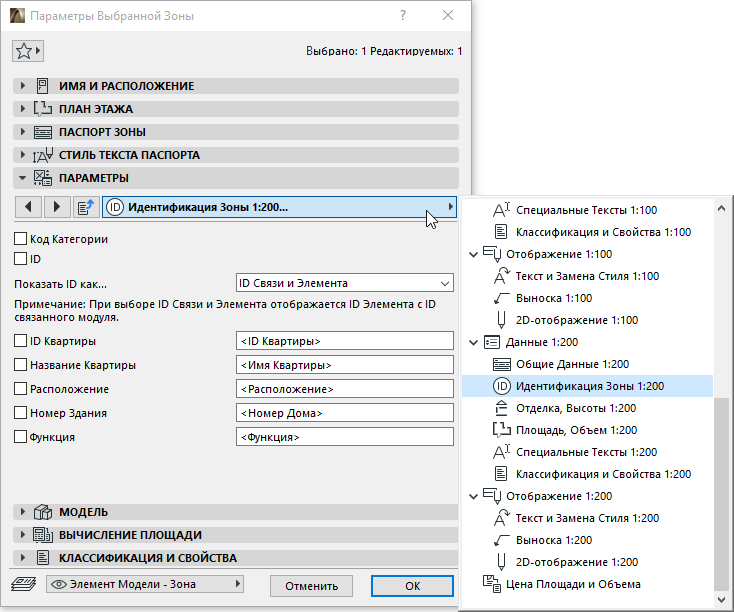This screenshot has width=734, height=612.
Task: Click the Zone Stamp (ПАСПОРТ ЗОНЫ) panel icon
Action: [x=43, y=132]
